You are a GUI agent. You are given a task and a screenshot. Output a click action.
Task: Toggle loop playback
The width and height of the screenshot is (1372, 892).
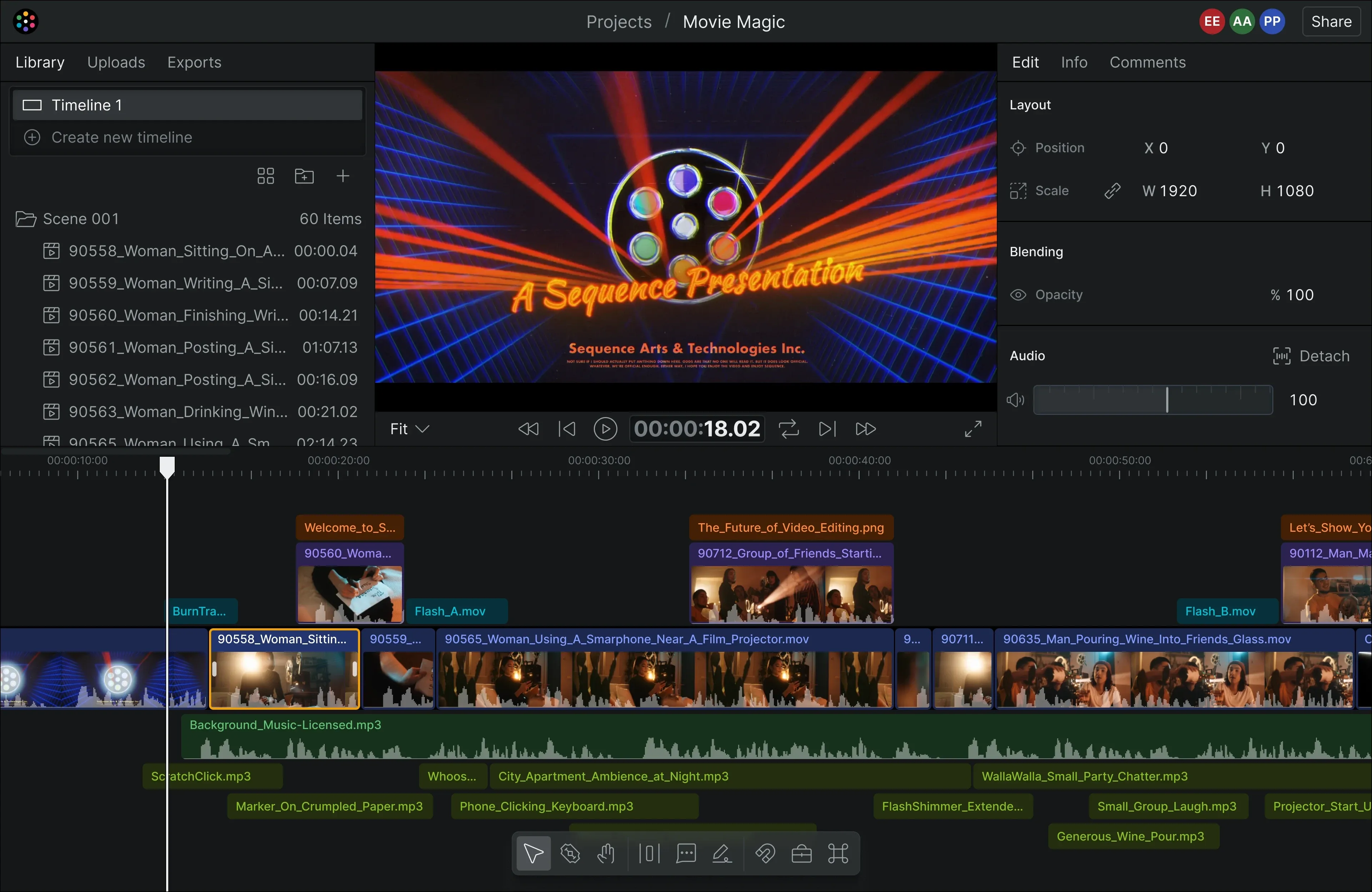789,429
